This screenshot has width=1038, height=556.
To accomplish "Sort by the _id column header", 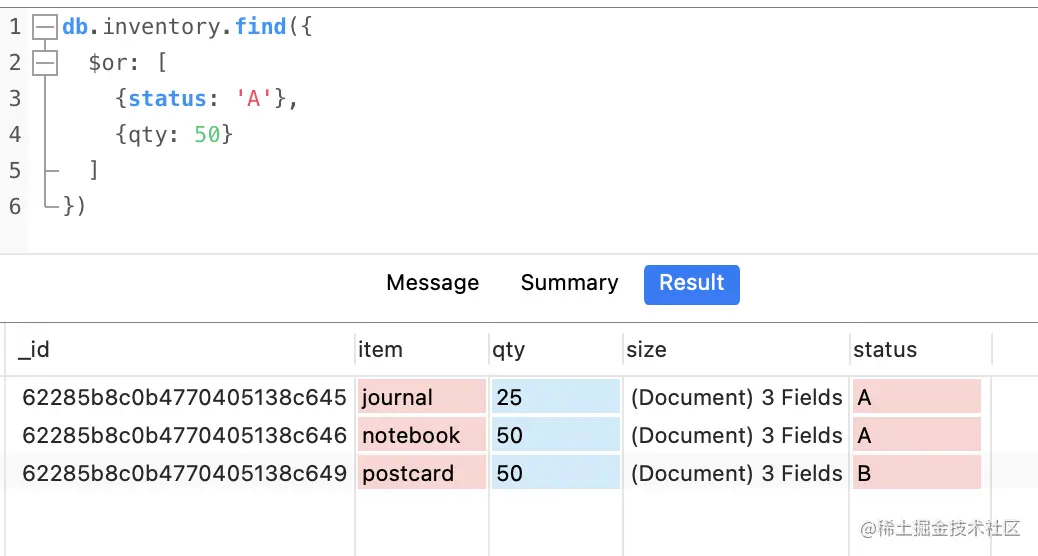I will click(34, 349).
